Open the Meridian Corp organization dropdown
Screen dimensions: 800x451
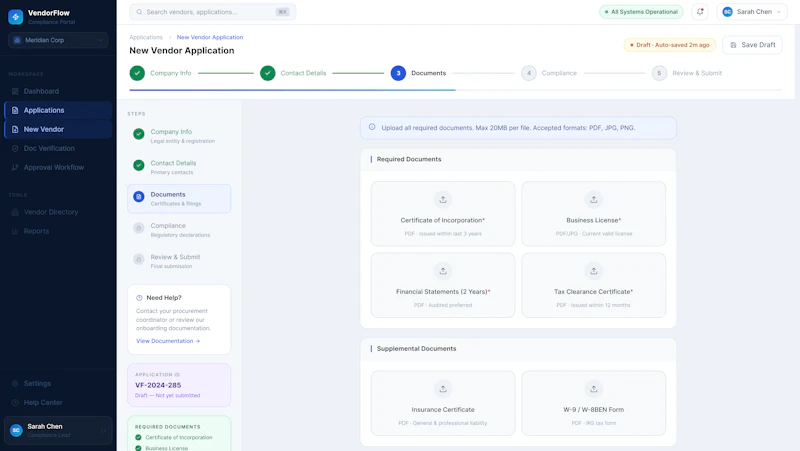[58, 40]
